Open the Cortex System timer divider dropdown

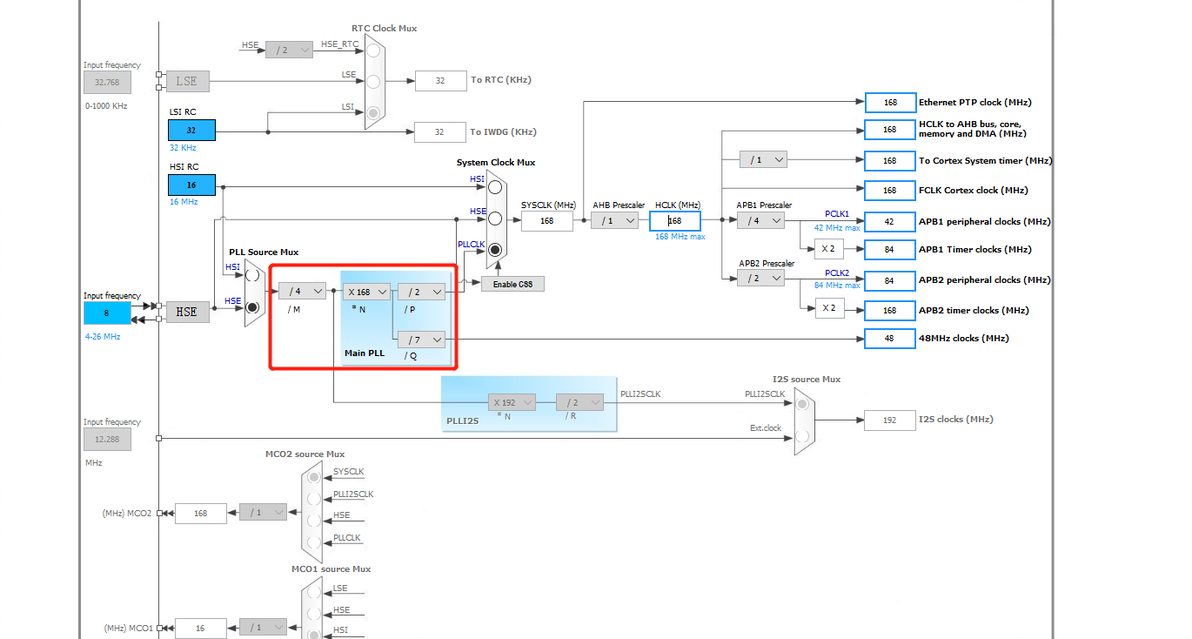pos(763,160)
